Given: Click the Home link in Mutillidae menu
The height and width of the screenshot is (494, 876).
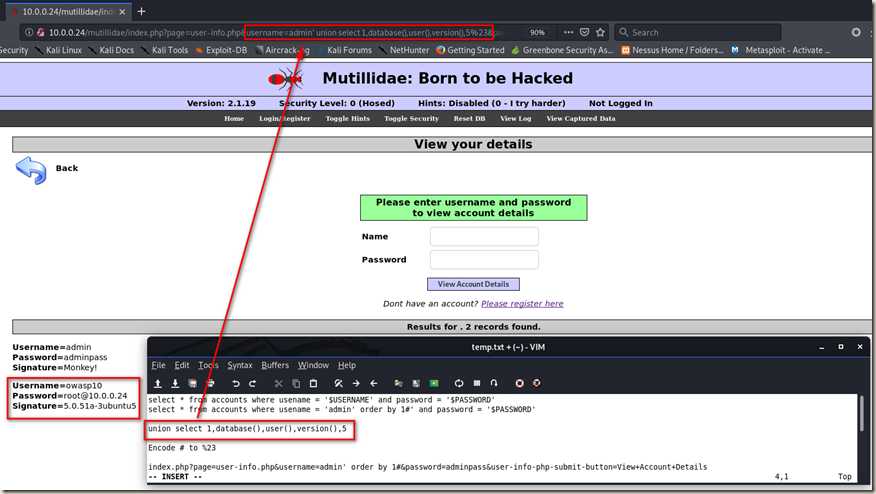Looking at the screenshot, I should [234, 118].
